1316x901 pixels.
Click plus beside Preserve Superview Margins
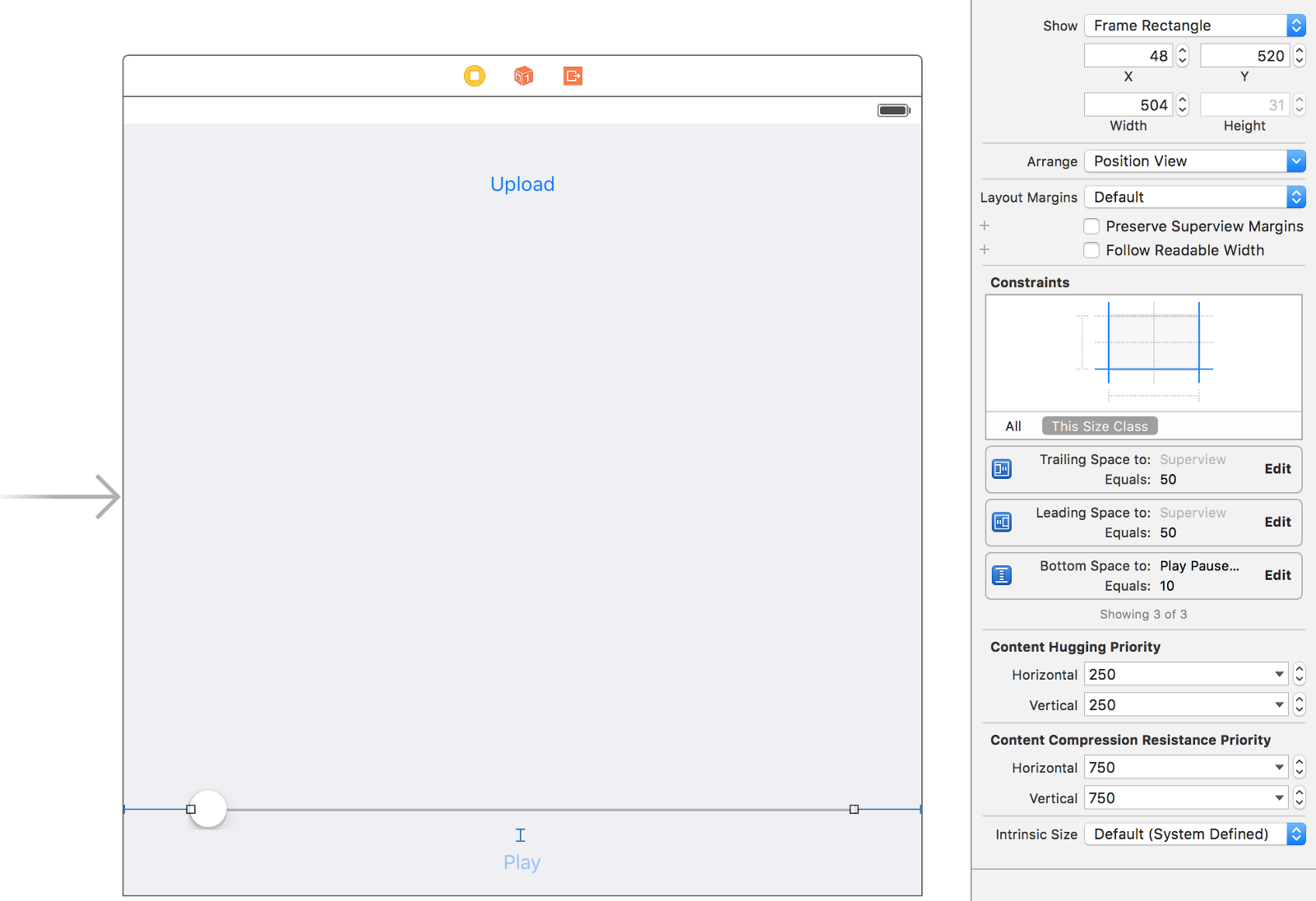[x=985, y=225]
